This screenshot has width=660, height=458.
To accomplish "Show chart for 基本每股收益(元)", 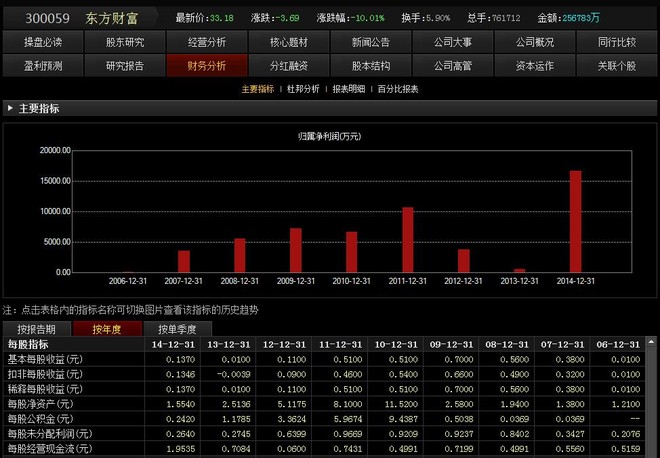I will coord(45,359).
